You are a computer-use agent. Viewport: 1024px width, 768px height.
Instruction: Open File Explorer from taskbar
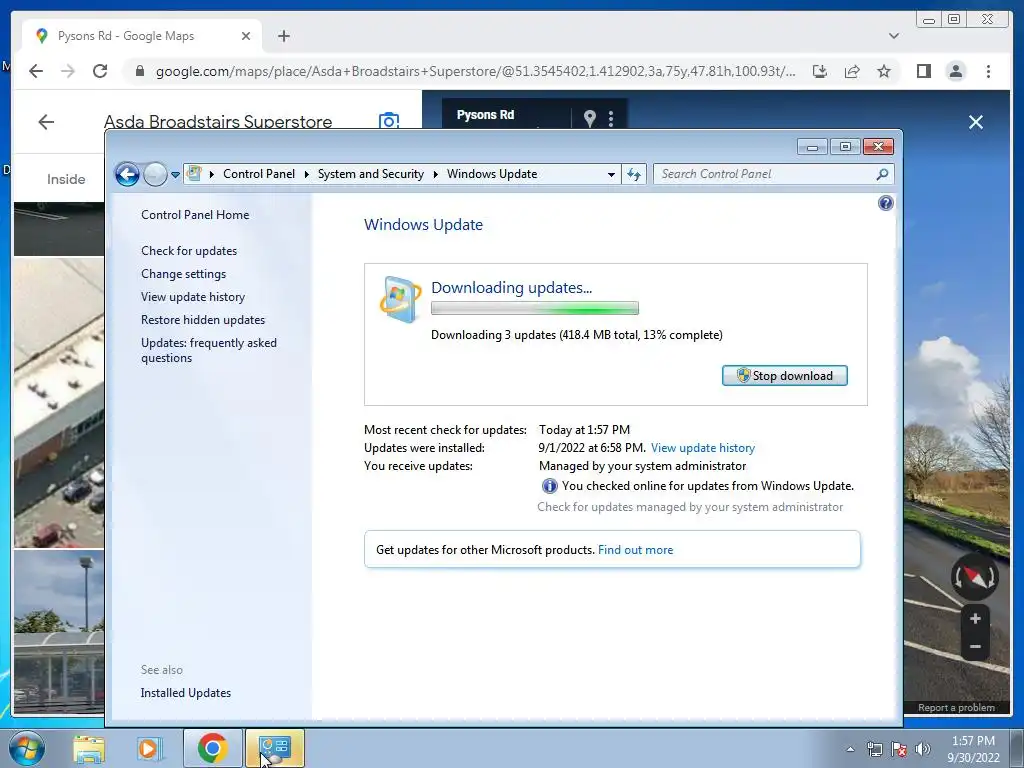(89, 749)
